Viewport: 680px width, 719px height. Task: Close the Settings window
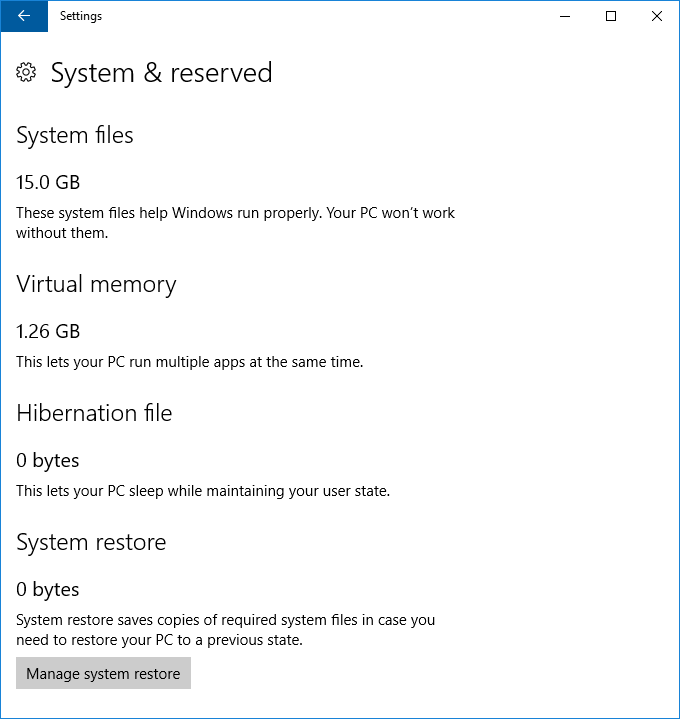(x=657, y=16)
